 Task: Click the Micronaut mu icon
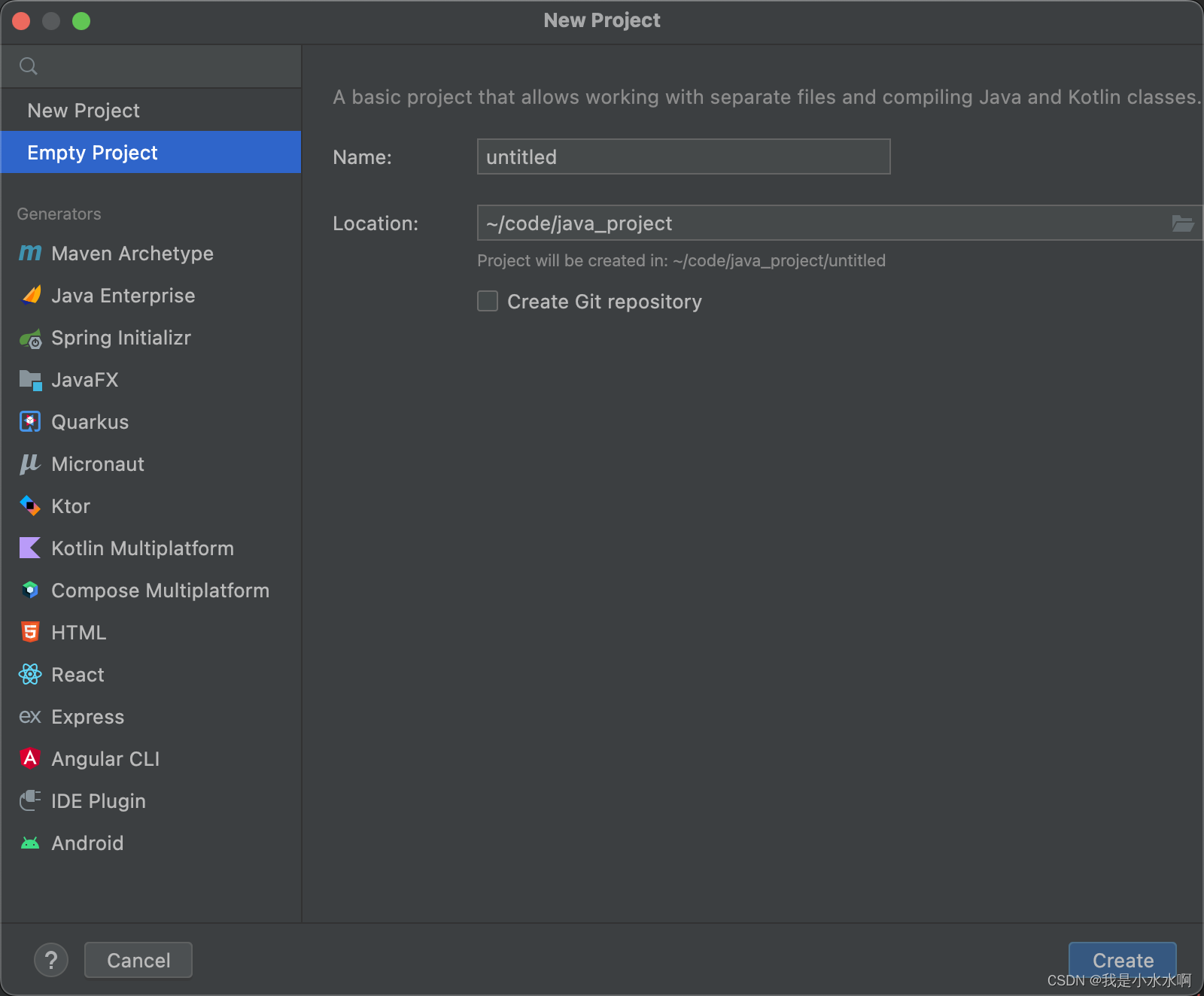click(30, 464)
